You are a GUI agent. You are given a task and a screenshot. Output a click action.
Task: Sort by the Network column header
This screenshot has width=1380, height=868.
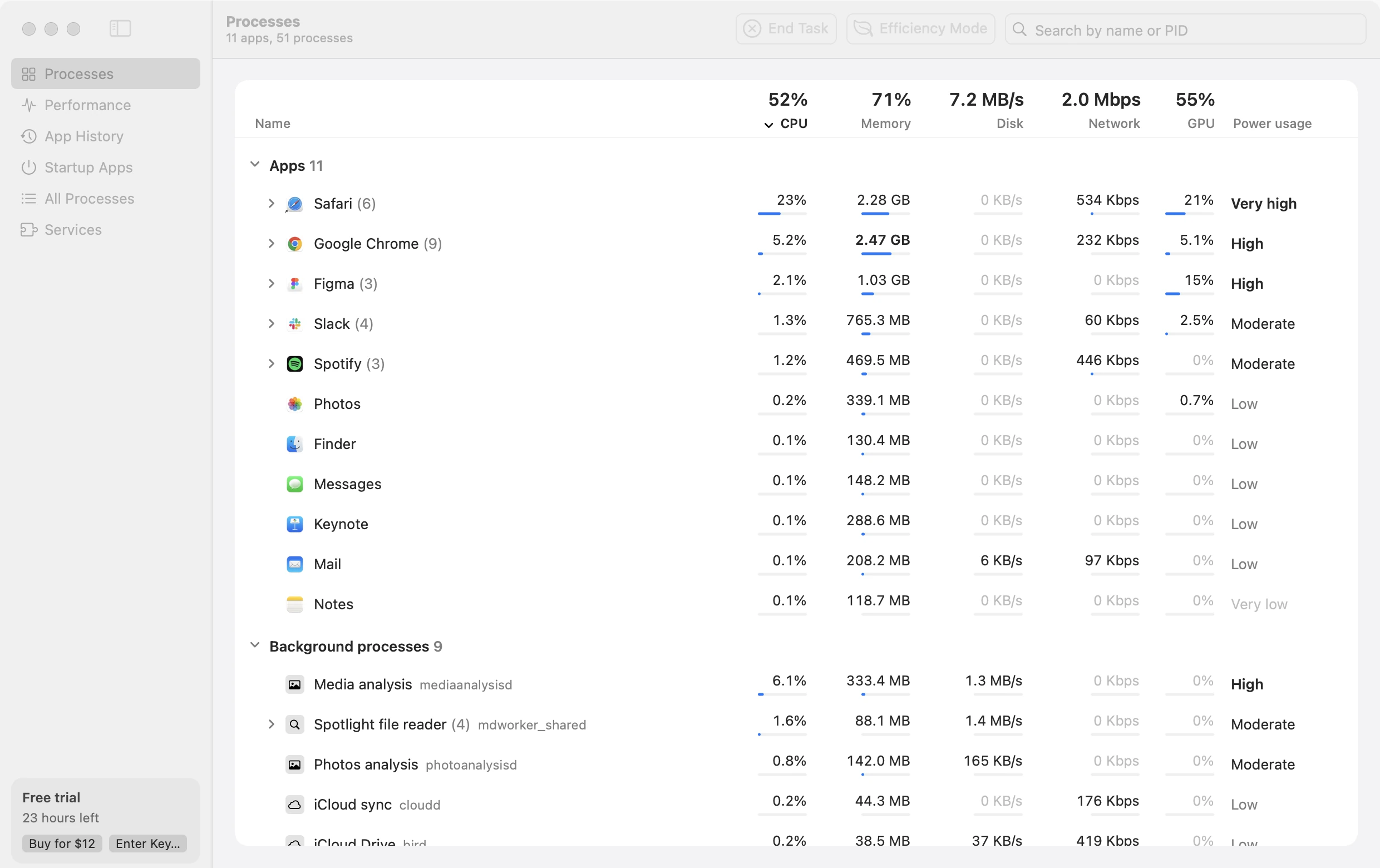click(1114, 124)
